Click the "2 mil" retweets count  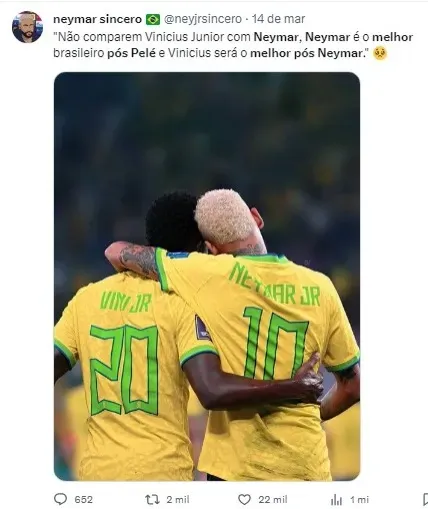click(178, 499)
